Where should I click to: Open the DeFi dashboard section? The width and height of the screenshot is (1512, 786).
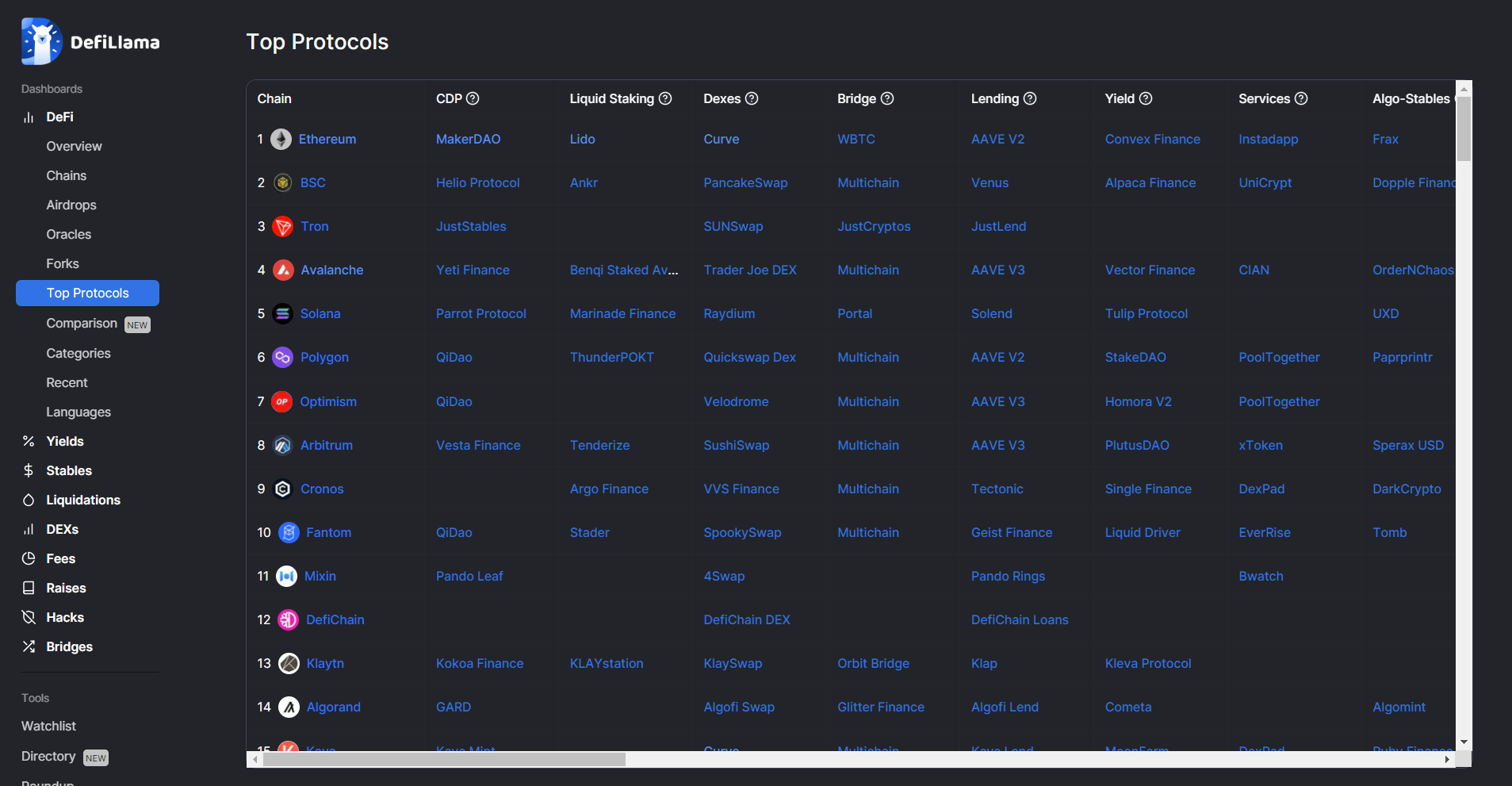point(59,117)
